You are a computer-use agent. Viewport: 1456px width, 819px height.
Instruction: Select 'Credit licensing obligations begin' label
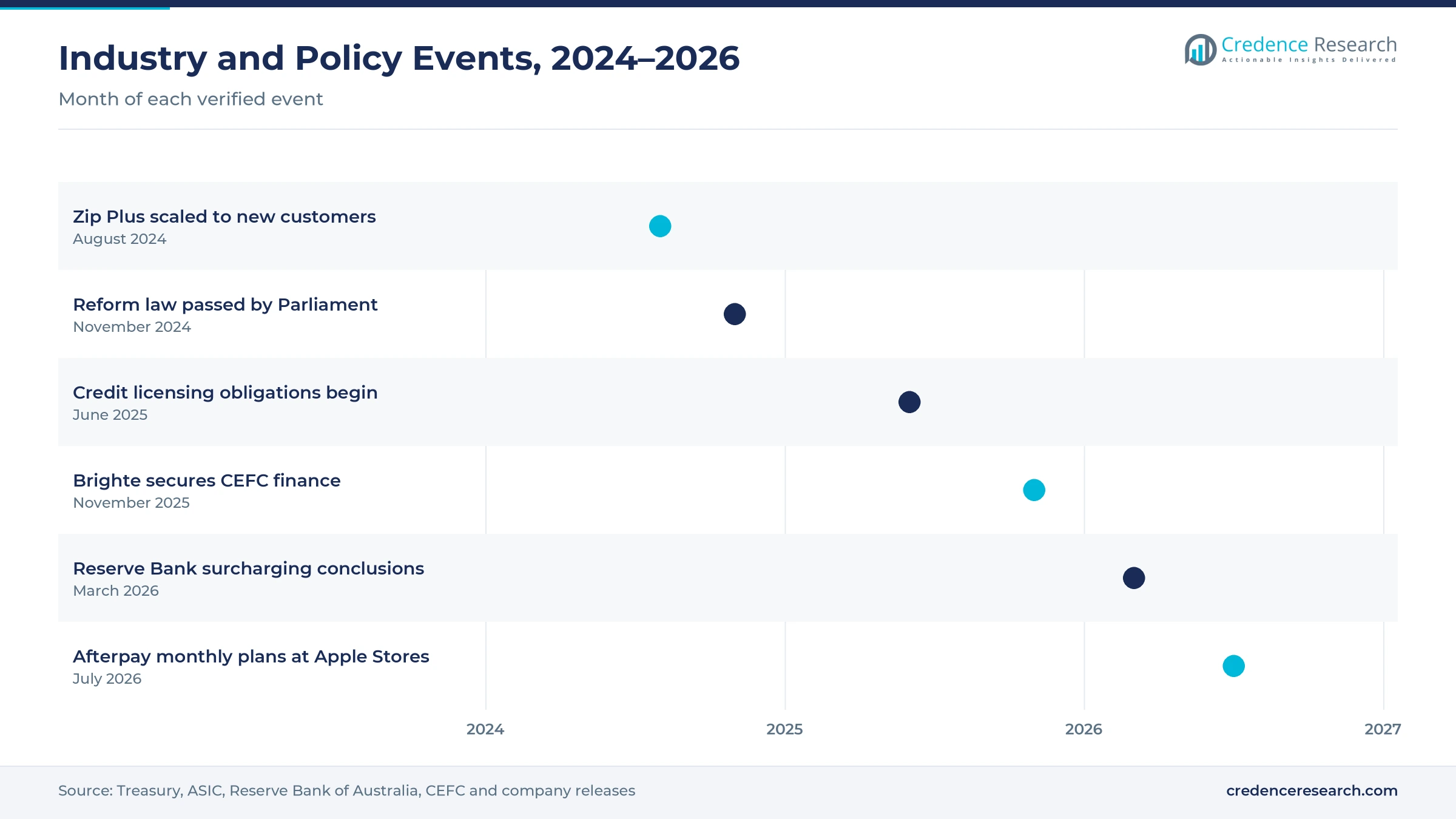tap(225, 393)
